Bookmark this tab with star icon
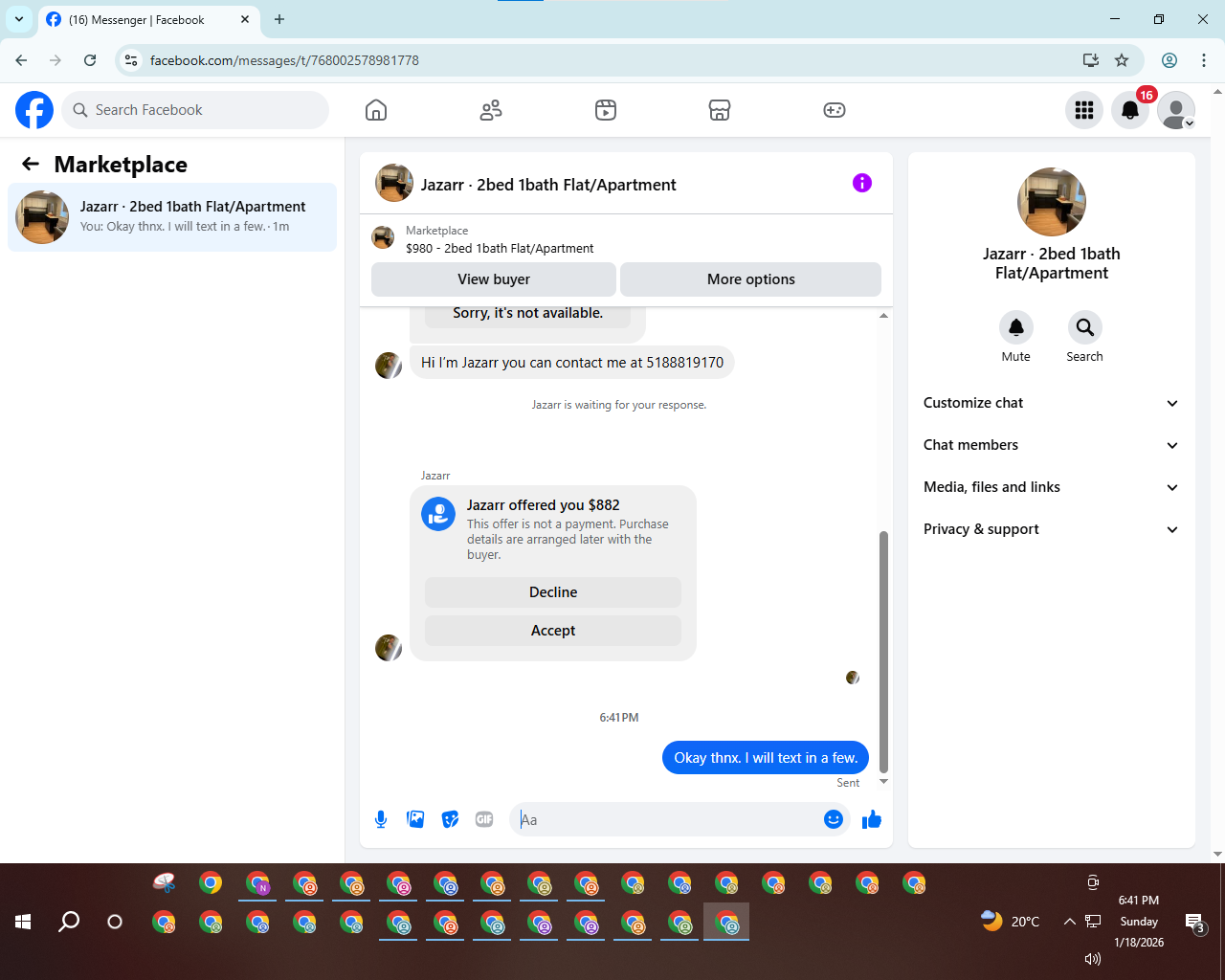The height and width of the screenshot is (980, 1225). coord(1122,60)
